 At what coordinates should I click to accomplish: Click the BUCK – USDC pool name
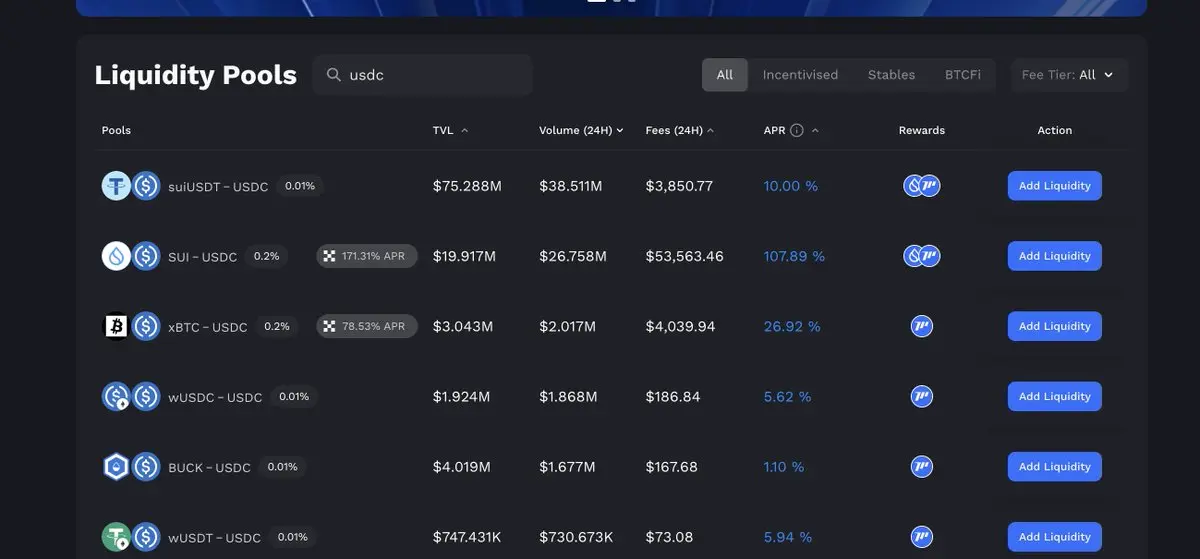[x=209, y=468]
